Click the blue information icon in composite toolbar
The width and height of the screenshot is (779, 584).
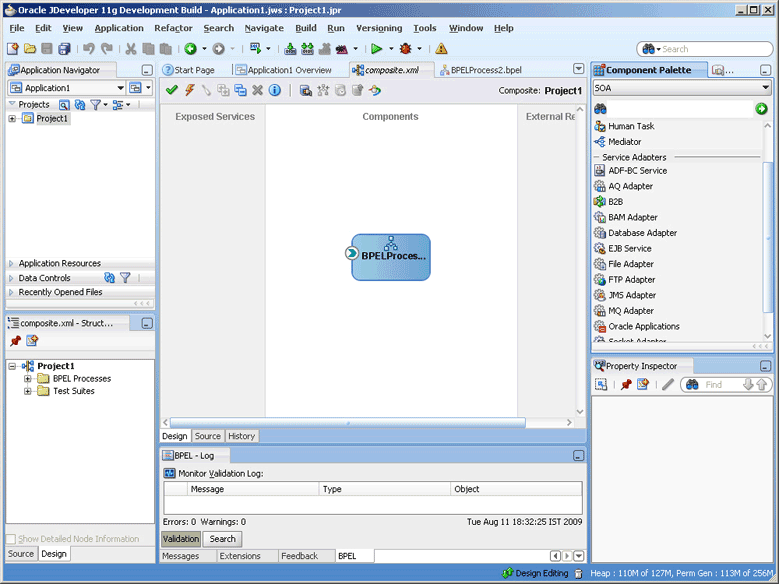click(x=275, y=91)
